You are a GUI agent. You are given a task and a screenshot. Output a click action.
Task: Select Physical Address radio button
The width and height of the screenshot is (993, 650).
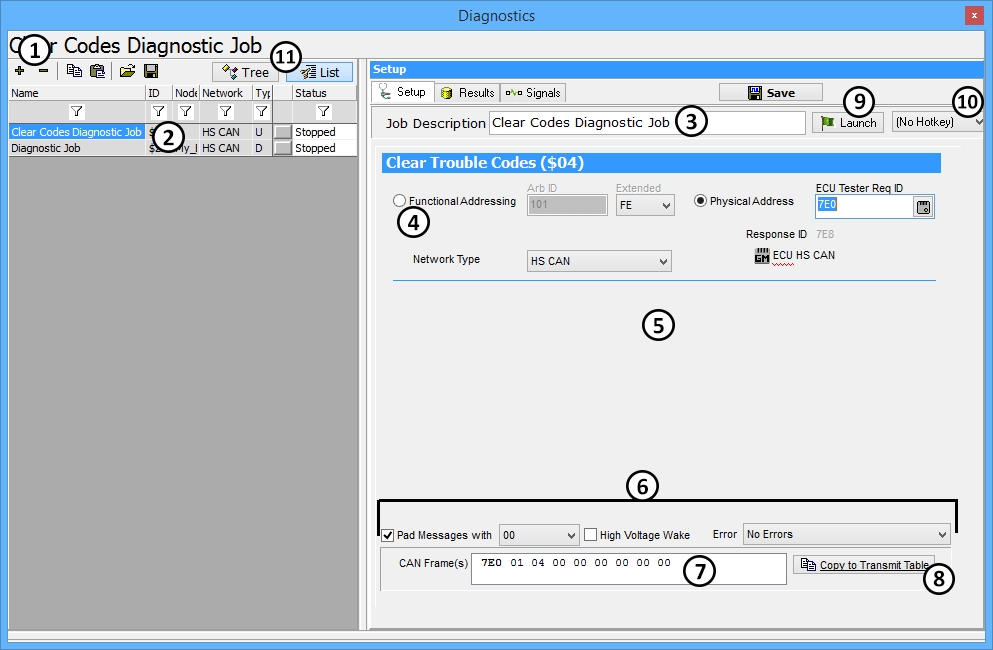click(x=700, y=201)
